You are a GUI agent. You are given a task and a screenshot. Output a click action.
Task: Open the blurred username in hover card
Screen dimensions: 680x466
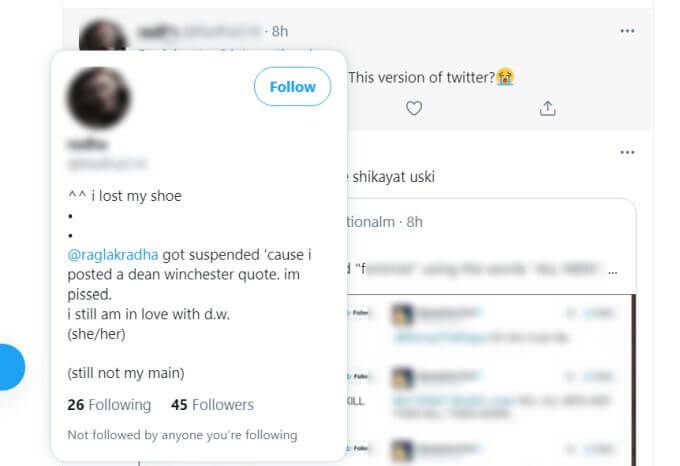click(87, 144)
